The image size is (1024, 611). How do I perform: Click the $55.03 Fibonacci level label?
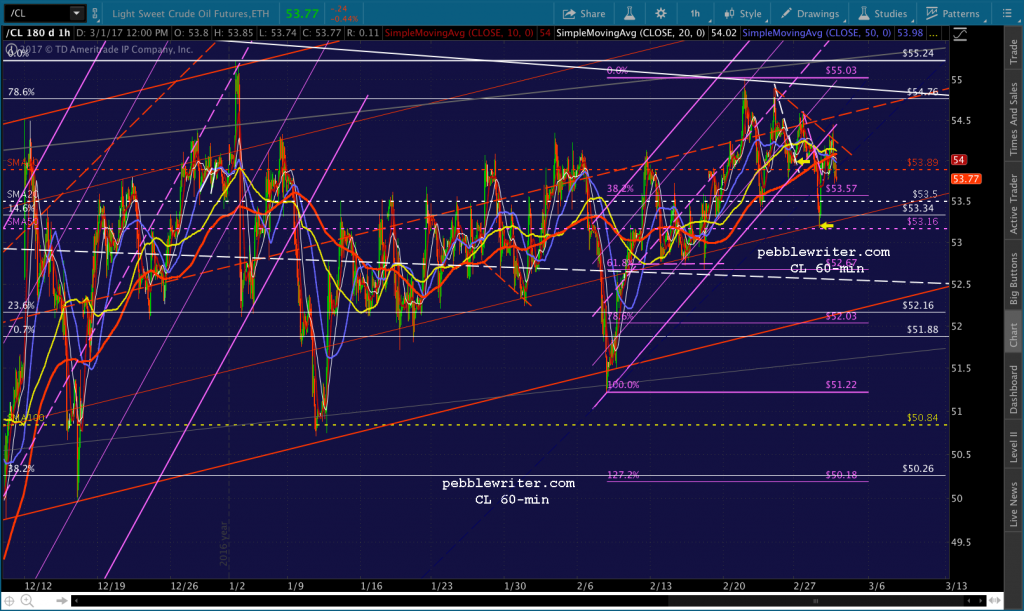click(841, 70)
